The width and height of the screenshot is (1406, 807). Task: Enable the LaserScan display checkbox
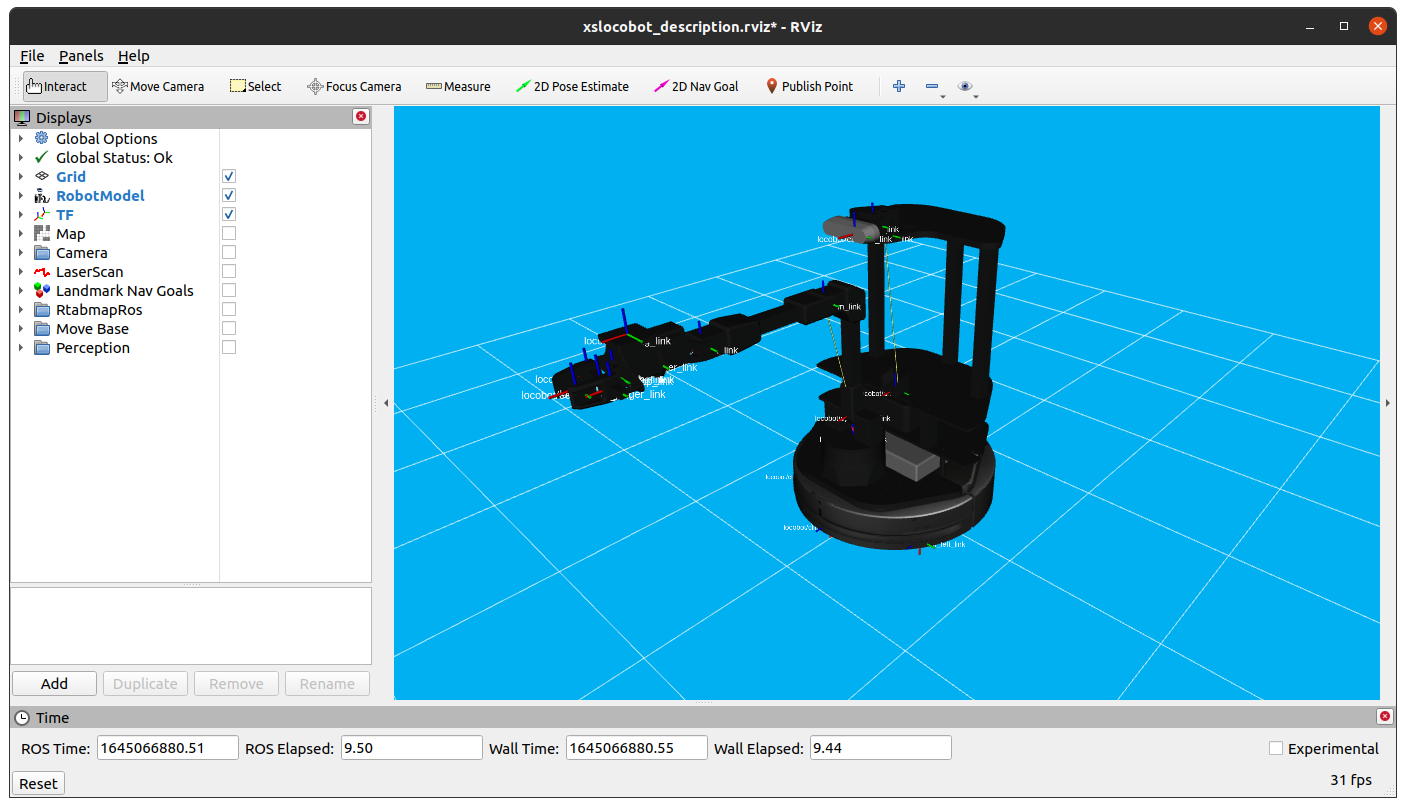click(229, 272)
